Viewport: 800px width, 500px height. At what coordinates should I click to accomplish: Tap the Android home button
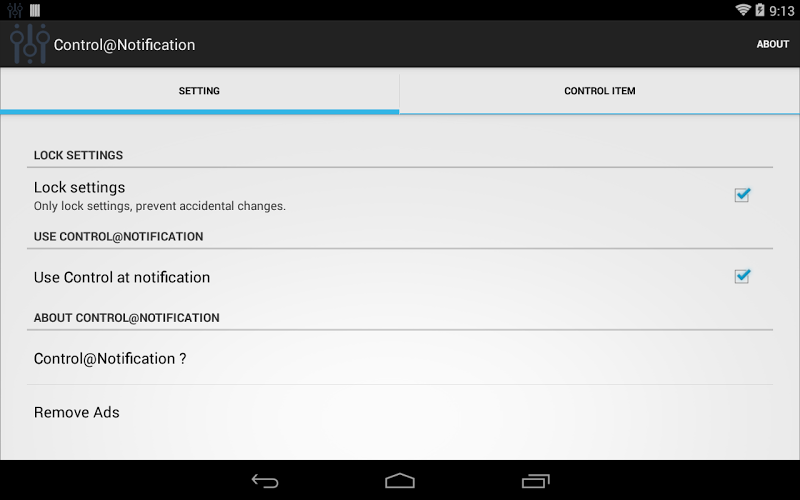[399, 481]
